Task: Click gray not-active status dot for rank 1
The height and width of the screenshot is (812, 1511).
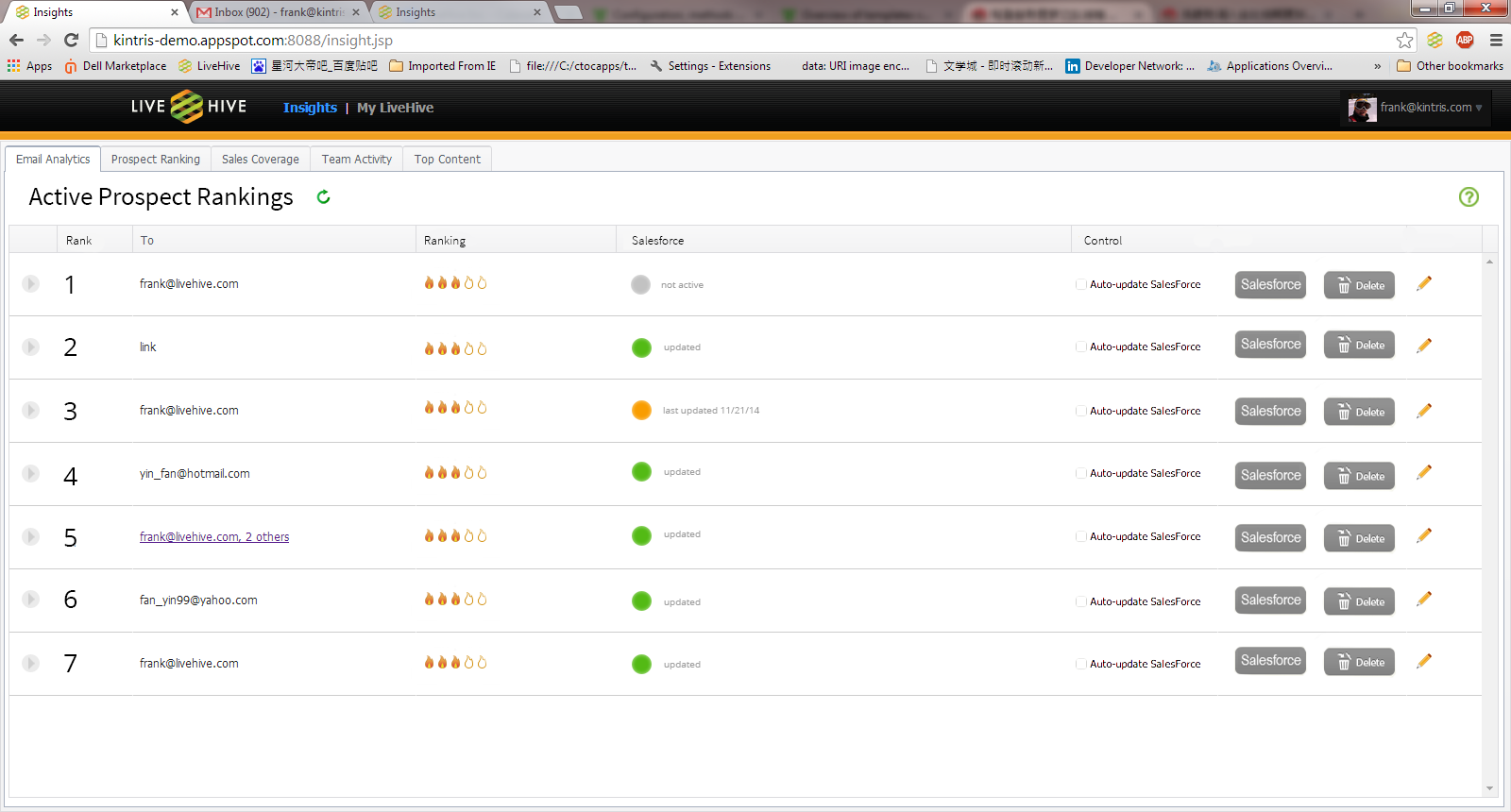Action: [x=640, y=284]
